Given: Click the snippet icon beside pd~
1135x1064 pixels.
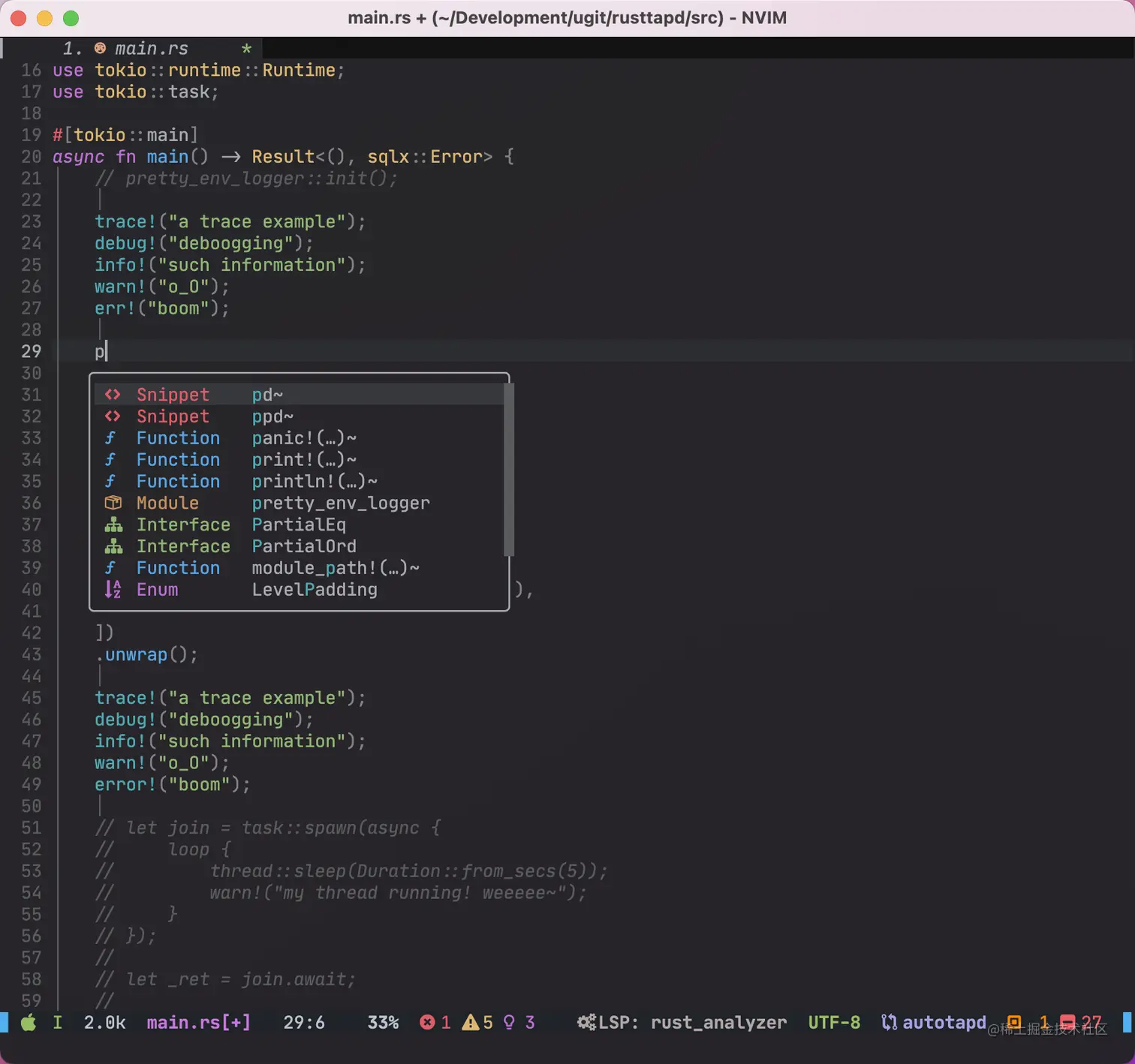Looking at the screenshot, I should (113, 395).
